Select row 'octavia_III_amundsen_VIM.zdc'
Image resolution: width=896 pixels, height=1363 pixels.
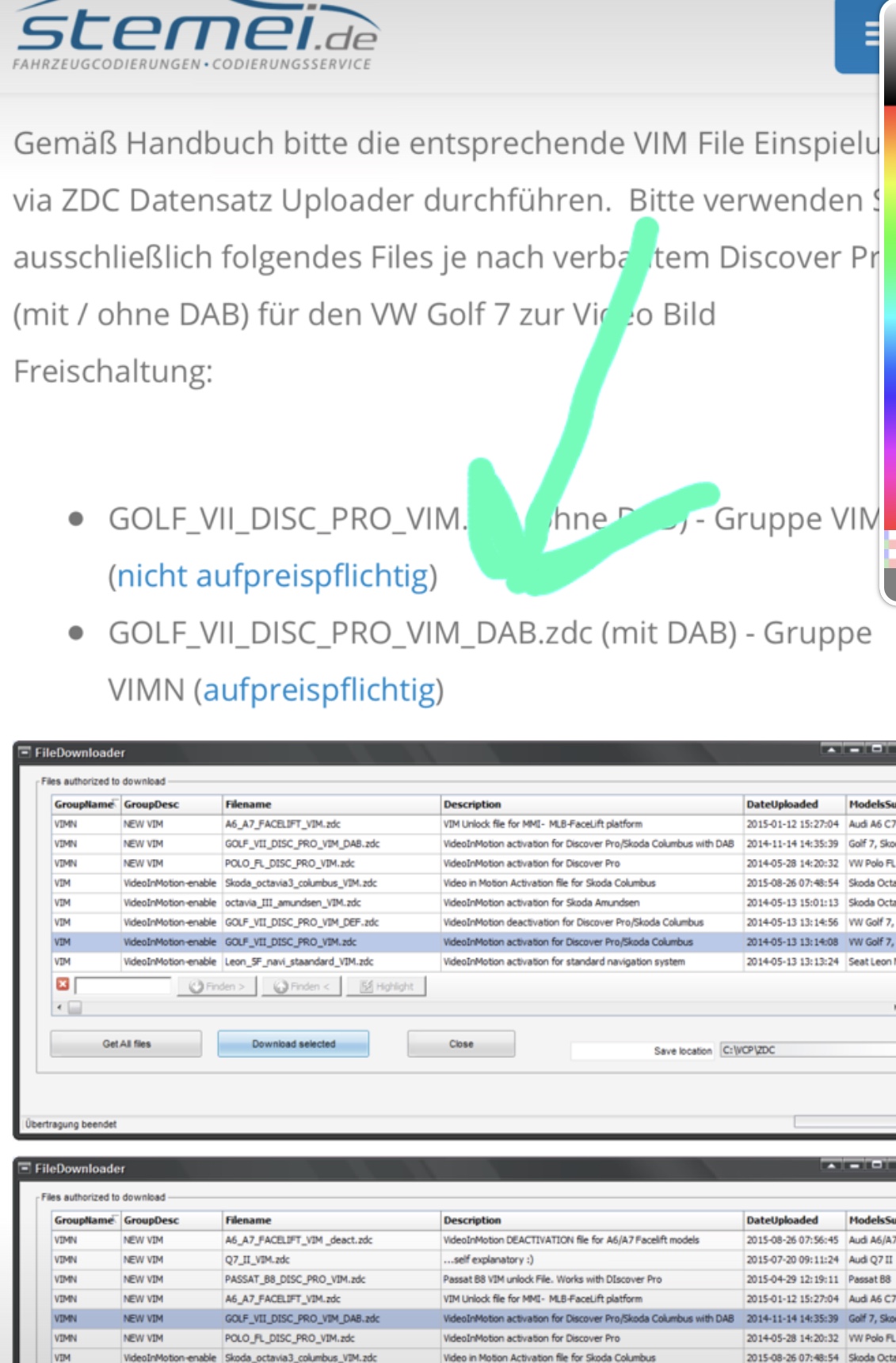(x=474, y=903)
